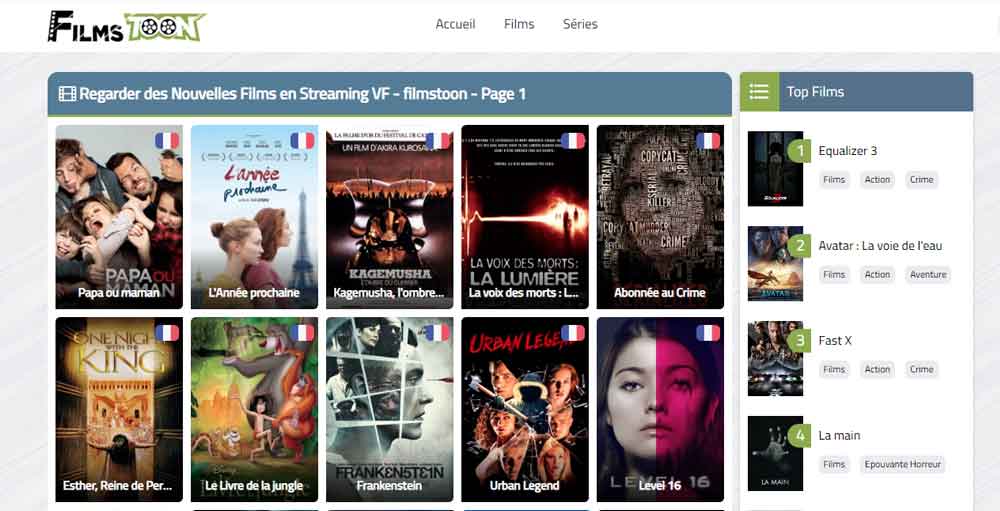Open the Kagemusha poster
Image resolution: width=1000 pixels, height=511 pixels.
click(x=390, y=217)
